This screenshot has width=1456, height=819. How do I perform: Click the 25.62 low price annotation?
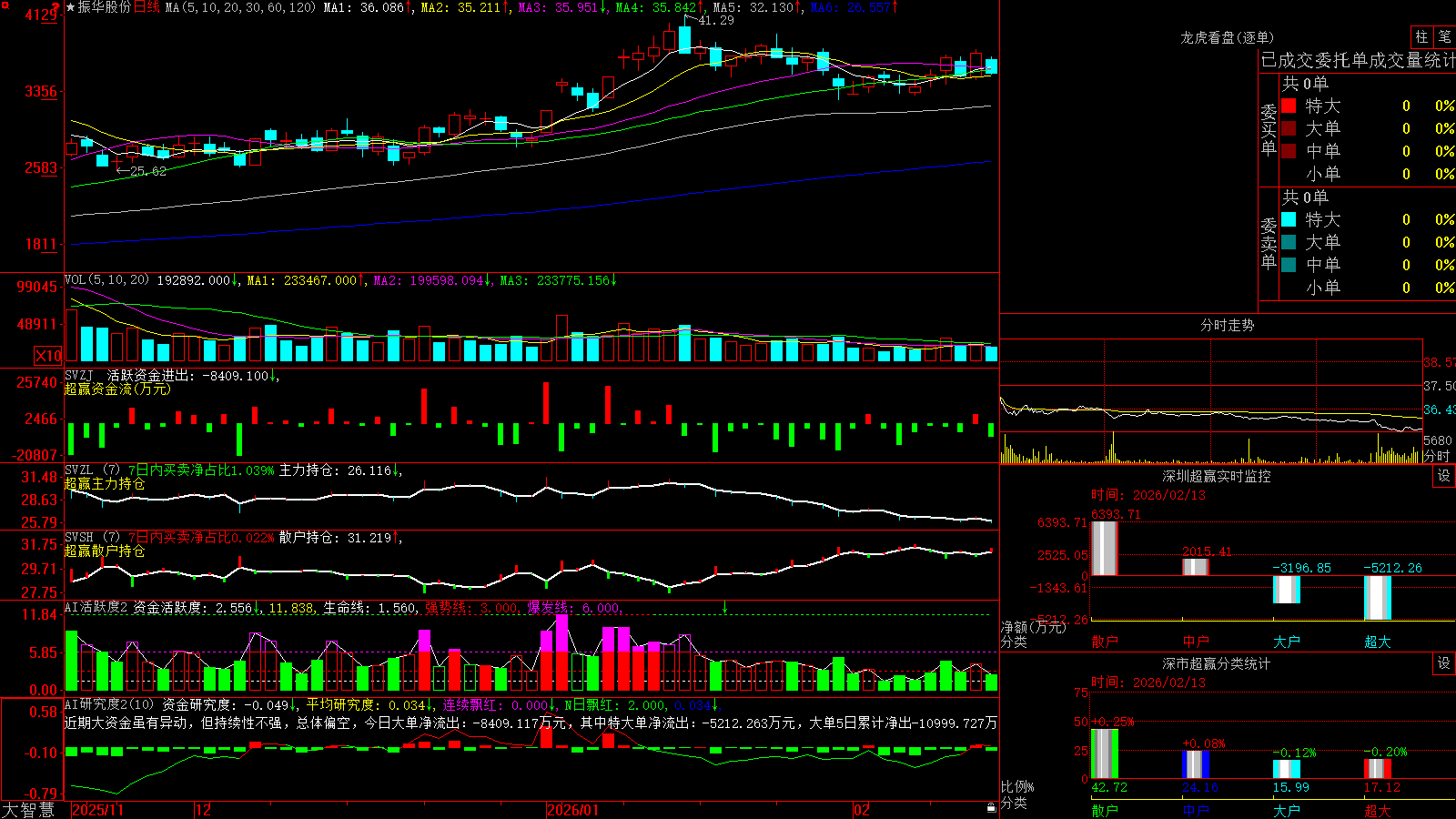(148, 171)
